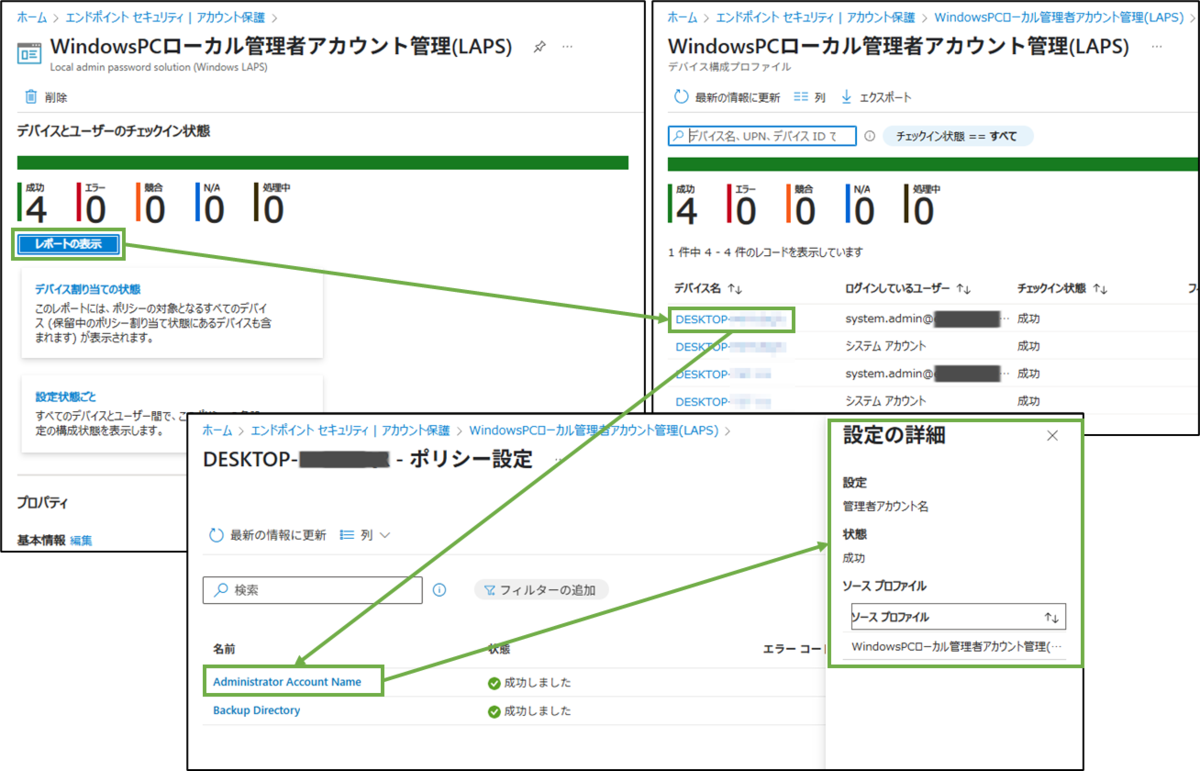Click LAPS profile breadcrumb in device report window

point(1058,18)
